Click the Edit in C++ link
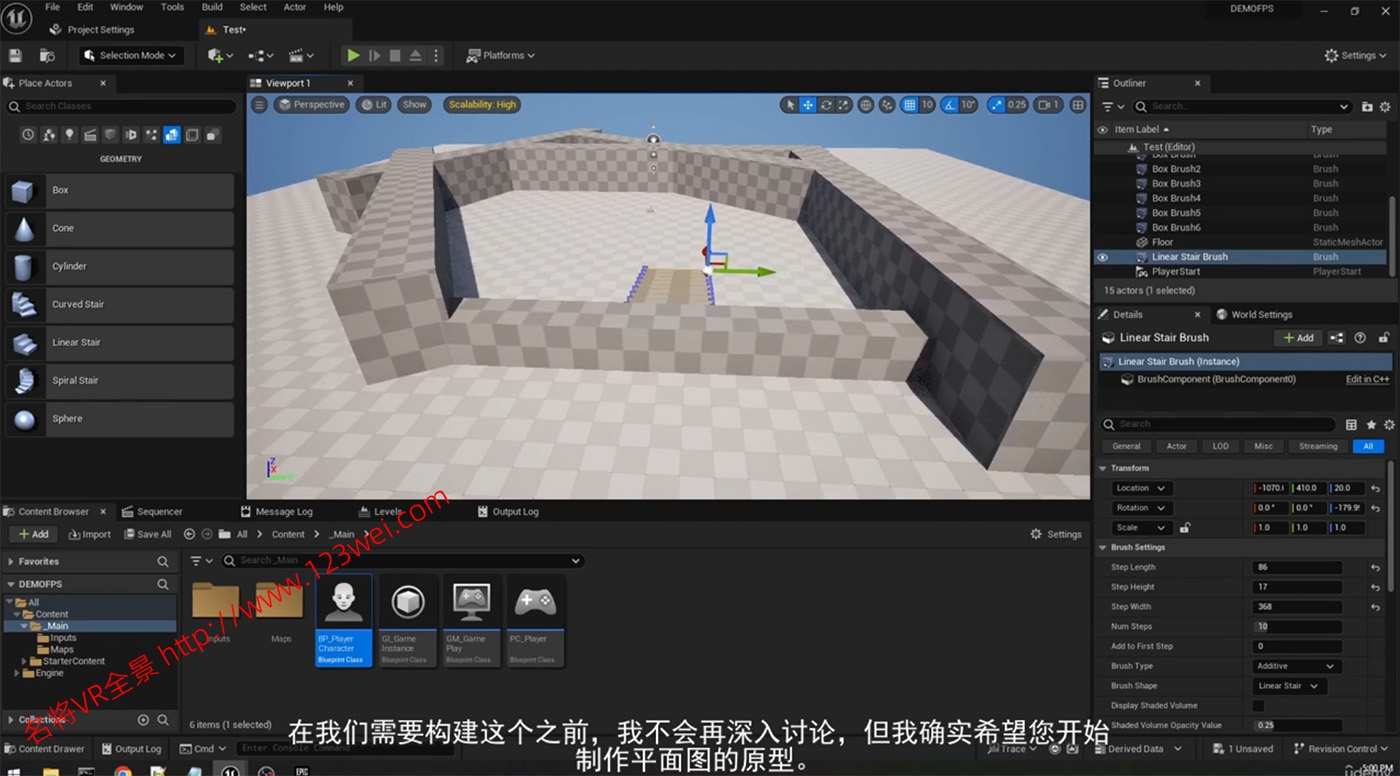Viewport: 1400px width, 776px height. (x=1367, y=379)
